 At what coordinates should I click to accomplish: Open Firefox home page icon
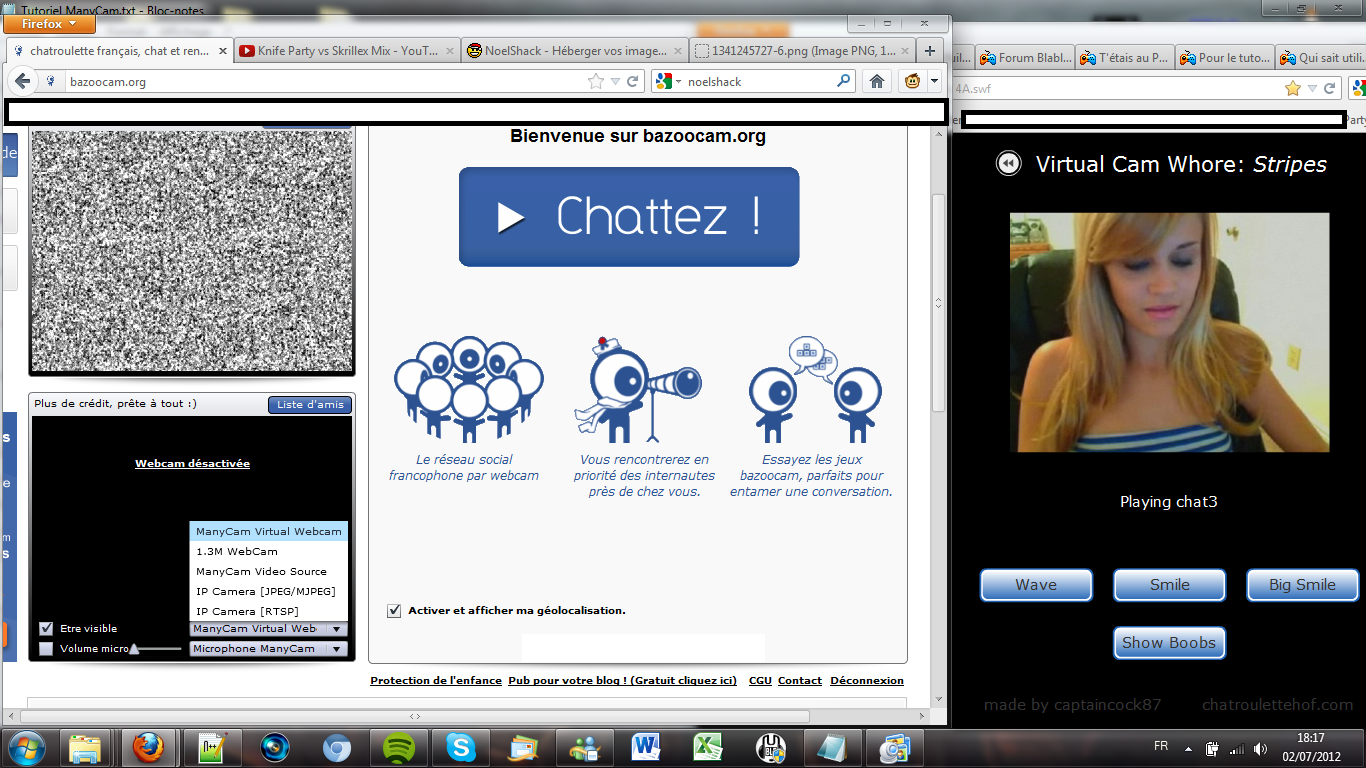(877, 81)
